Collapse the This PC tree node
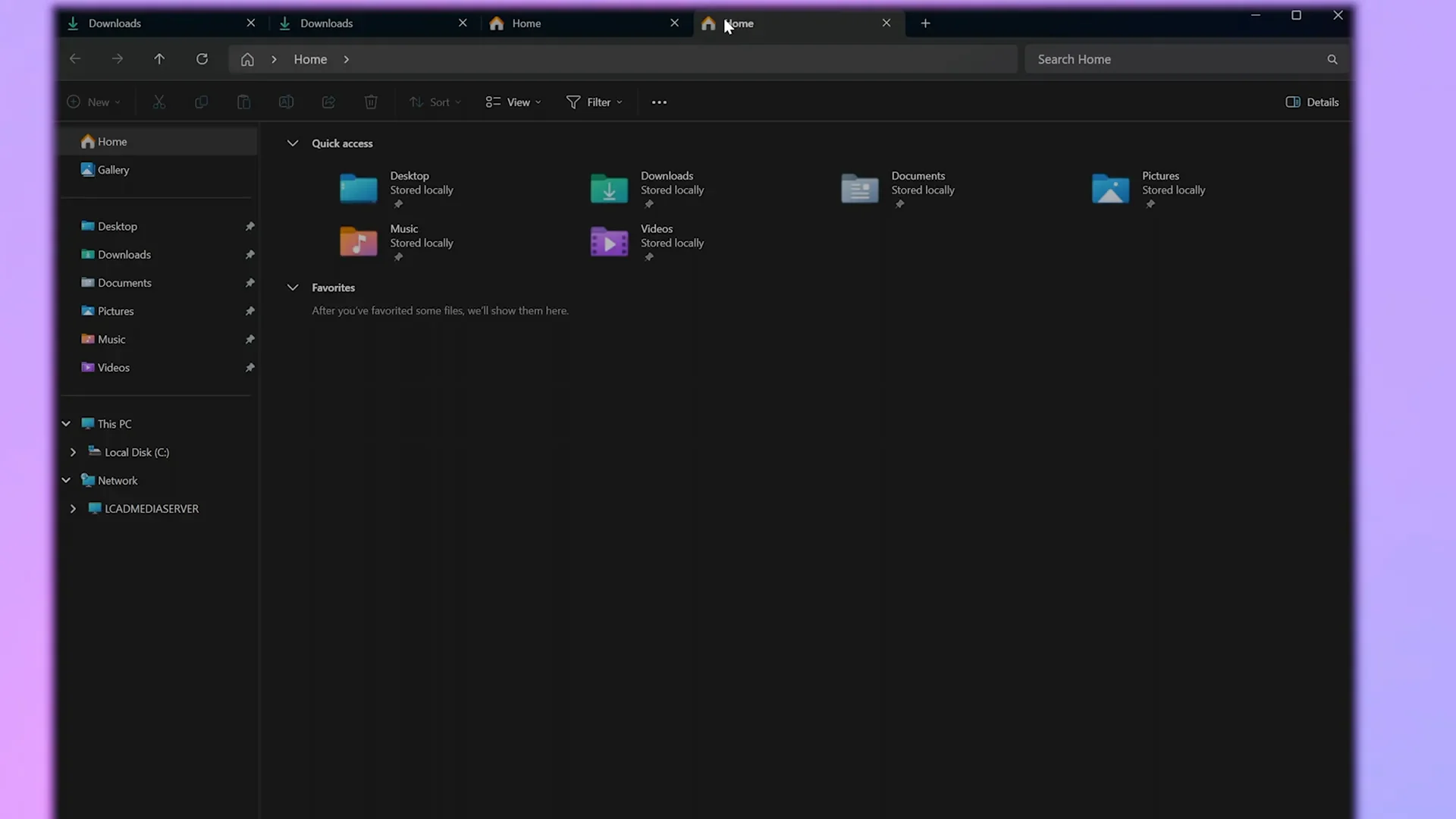The height and width of the screenshot is (819, 1456). point(66,424)
